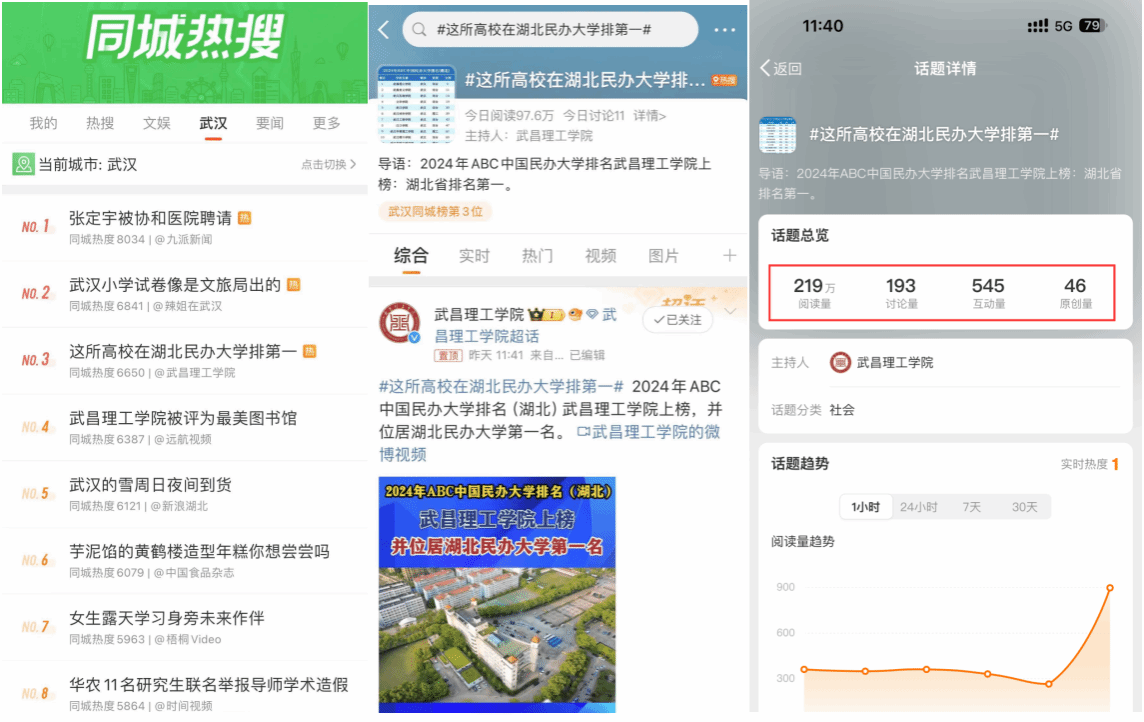Select the 24小时 trend range

tap(919, 507)
